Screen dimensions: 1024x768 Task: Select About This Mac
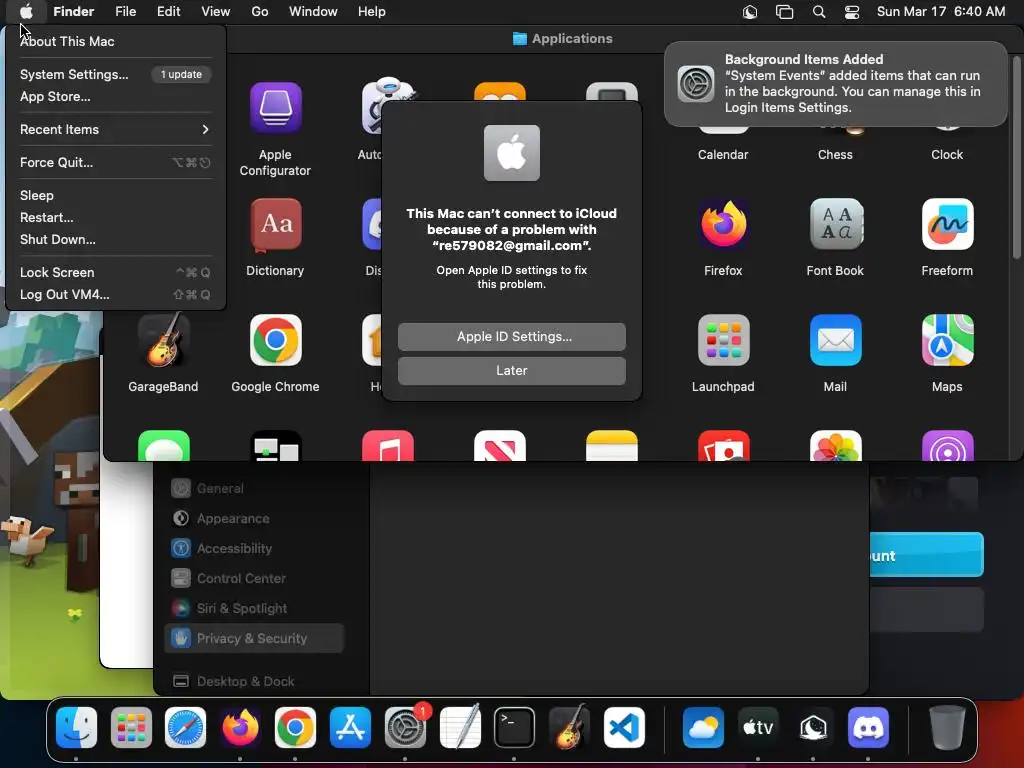(x=115, y=41)
